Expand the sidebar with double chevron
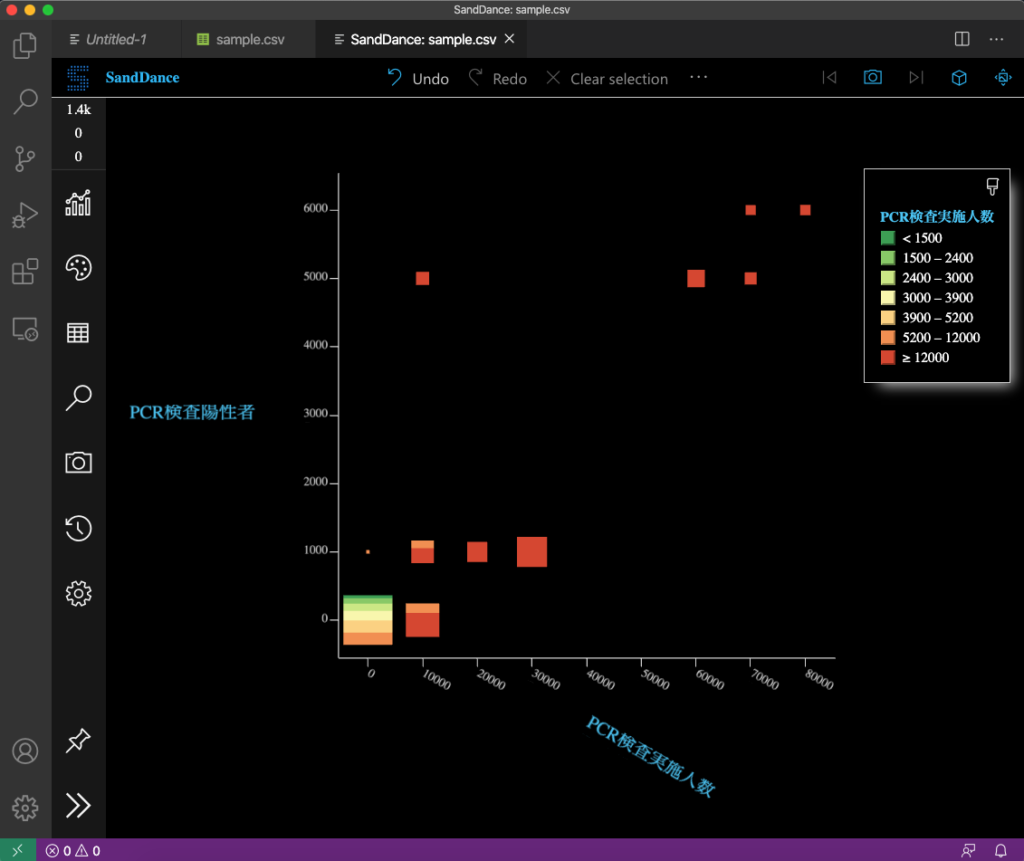Image resolution: width=1024 pixels, height=861 pixels. click(78, 805)
